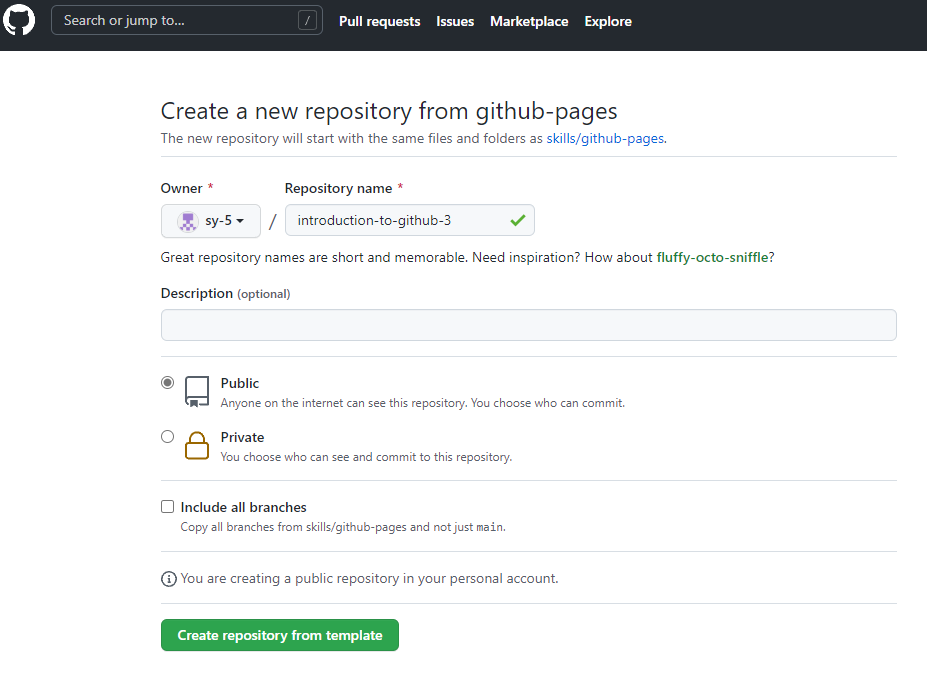
Task: Click the Repository name input field
Action: 400,220
